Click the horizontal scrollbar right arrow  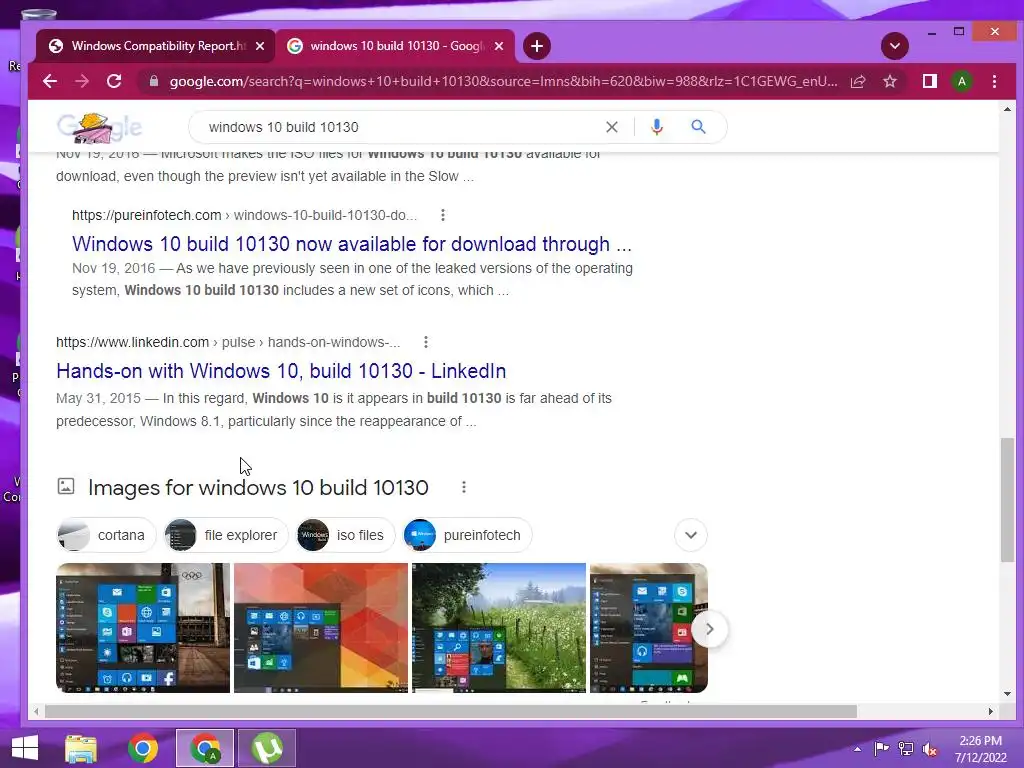click(x=991, y=711)
